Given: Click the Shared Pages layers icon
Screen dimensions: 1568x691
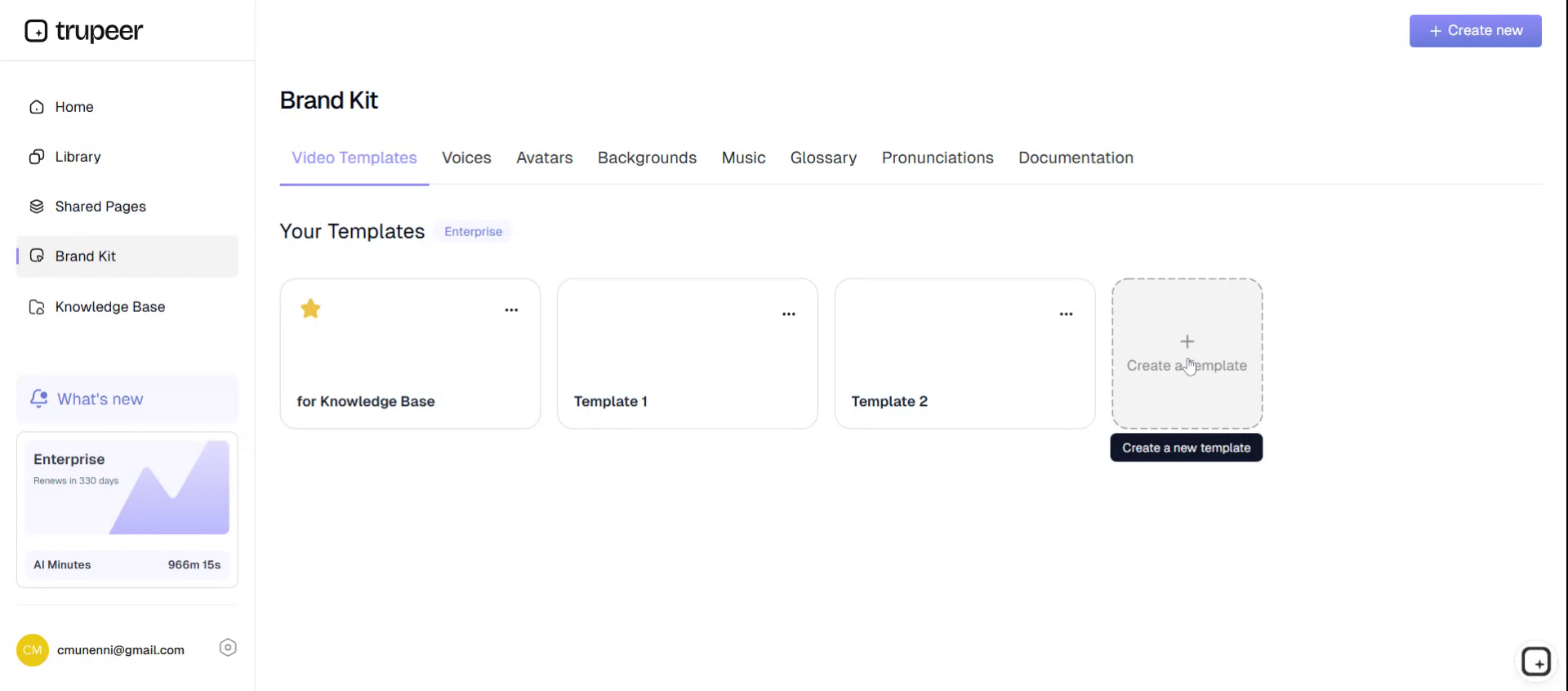Looking at the screenshot, I should [37, 207].
